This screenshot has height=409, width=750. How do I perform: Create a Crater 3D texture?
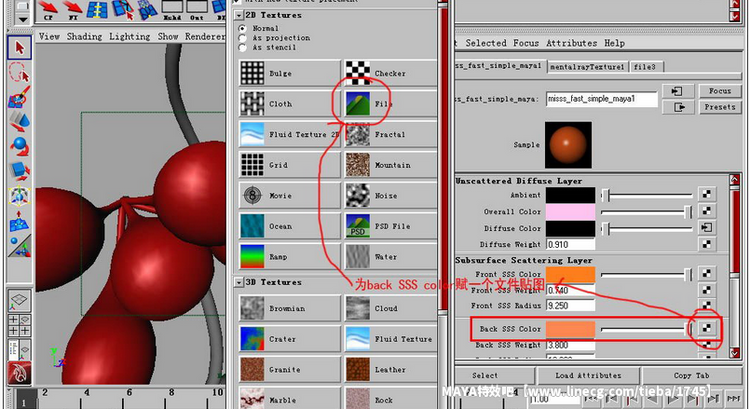coord(288,339)
